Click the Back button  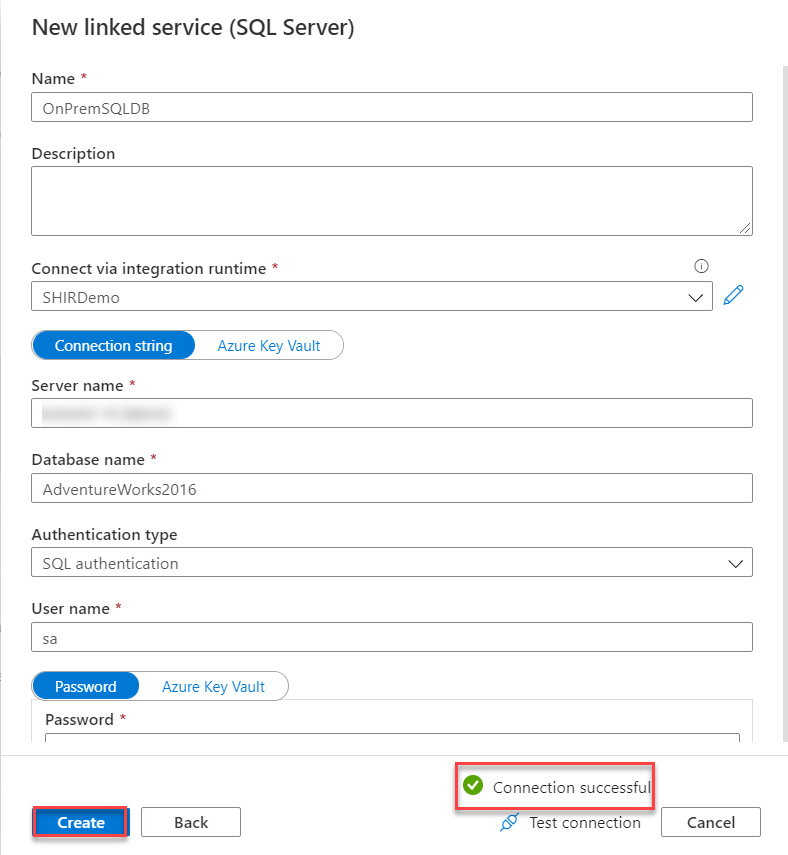[x=190, y=822]
